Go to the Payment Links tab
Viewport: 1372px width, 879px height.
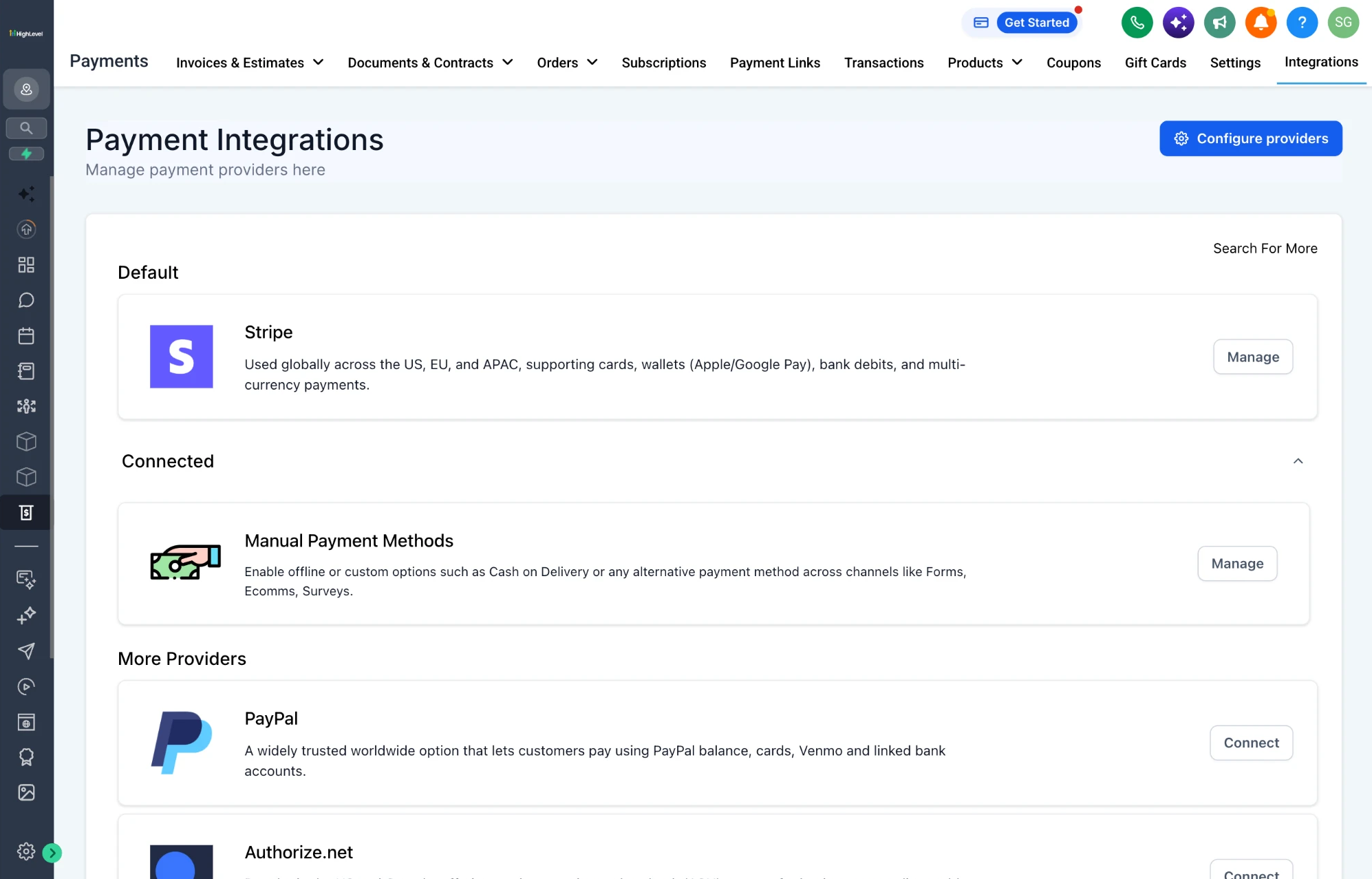[775, 63]
